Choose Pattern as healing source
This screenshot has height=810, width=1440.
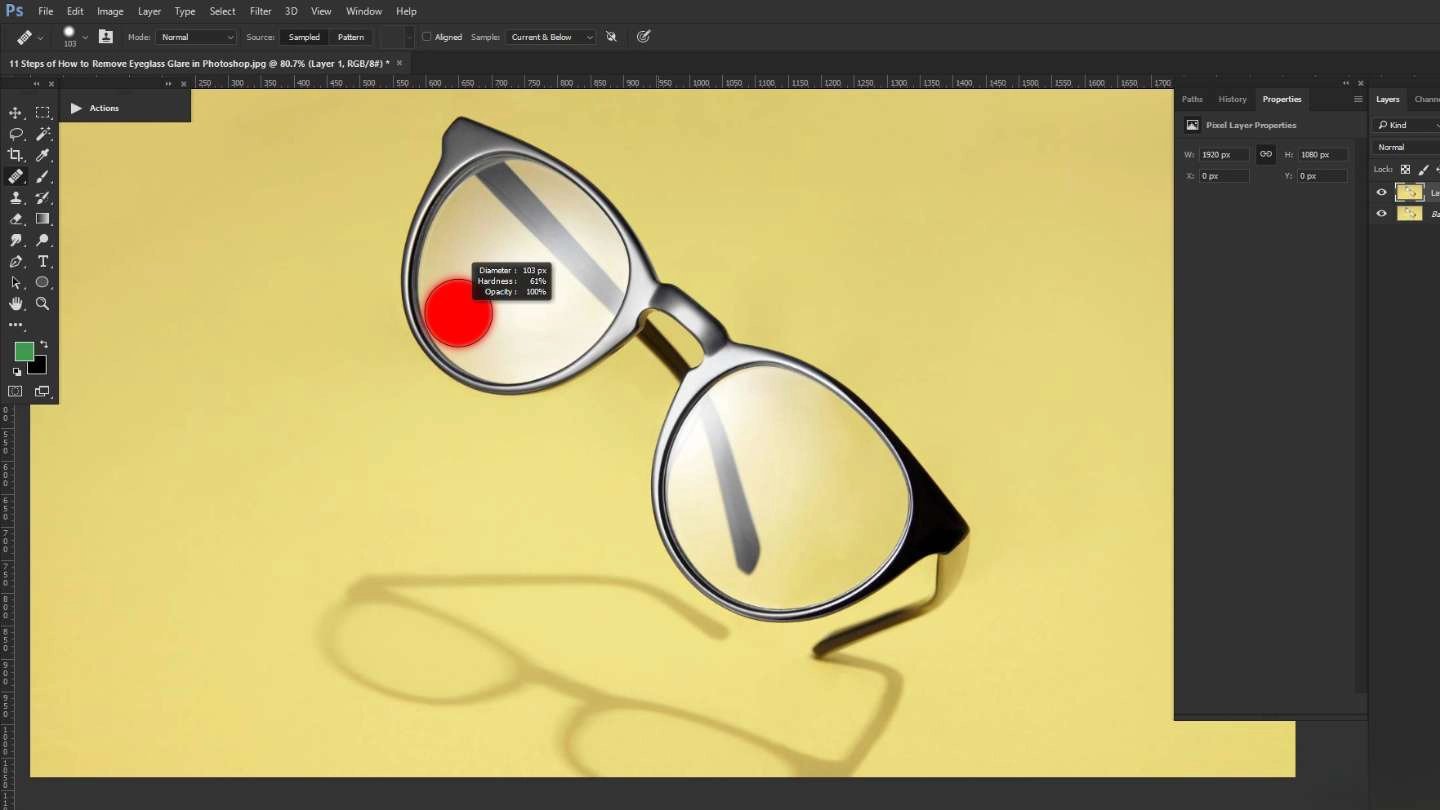coord(351,37)
